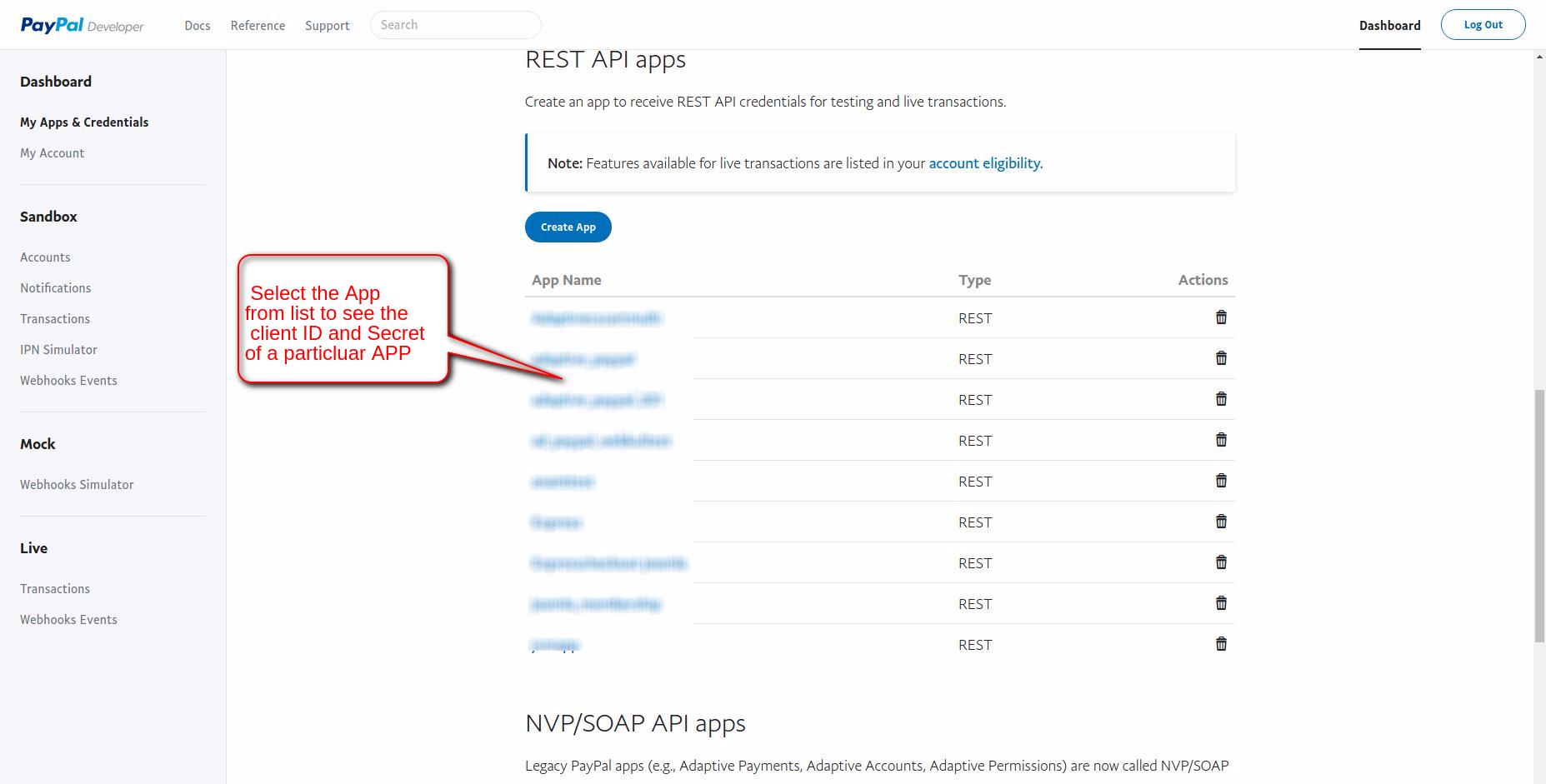Open Sandbox Accounts
Image resolution: width=1546 pixels, height=784 pixels.
tap(45, 257)
